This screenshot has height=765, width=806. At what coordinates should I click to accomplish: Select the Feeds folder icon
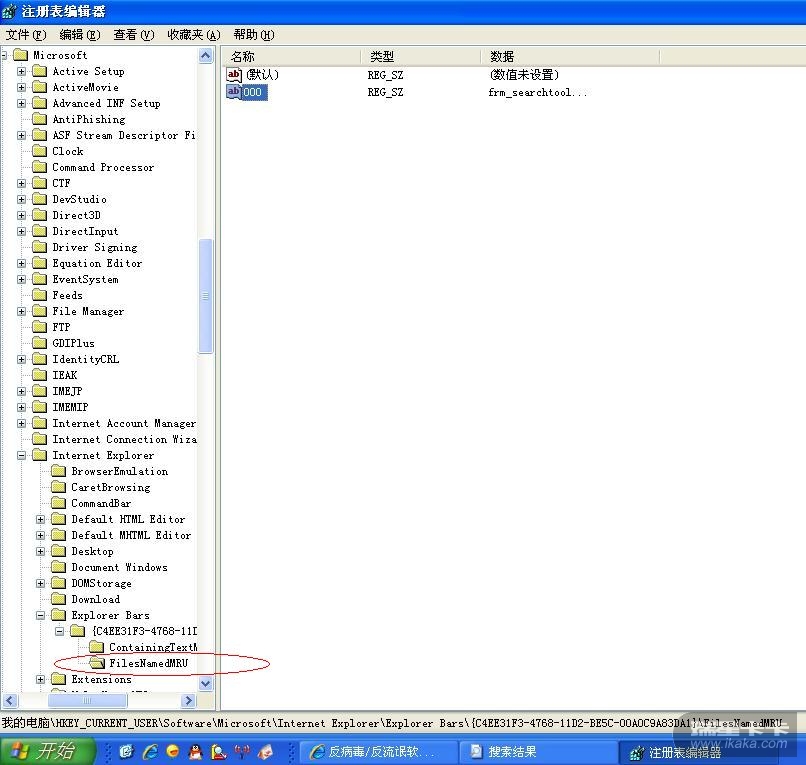click(x=40, y=295)
